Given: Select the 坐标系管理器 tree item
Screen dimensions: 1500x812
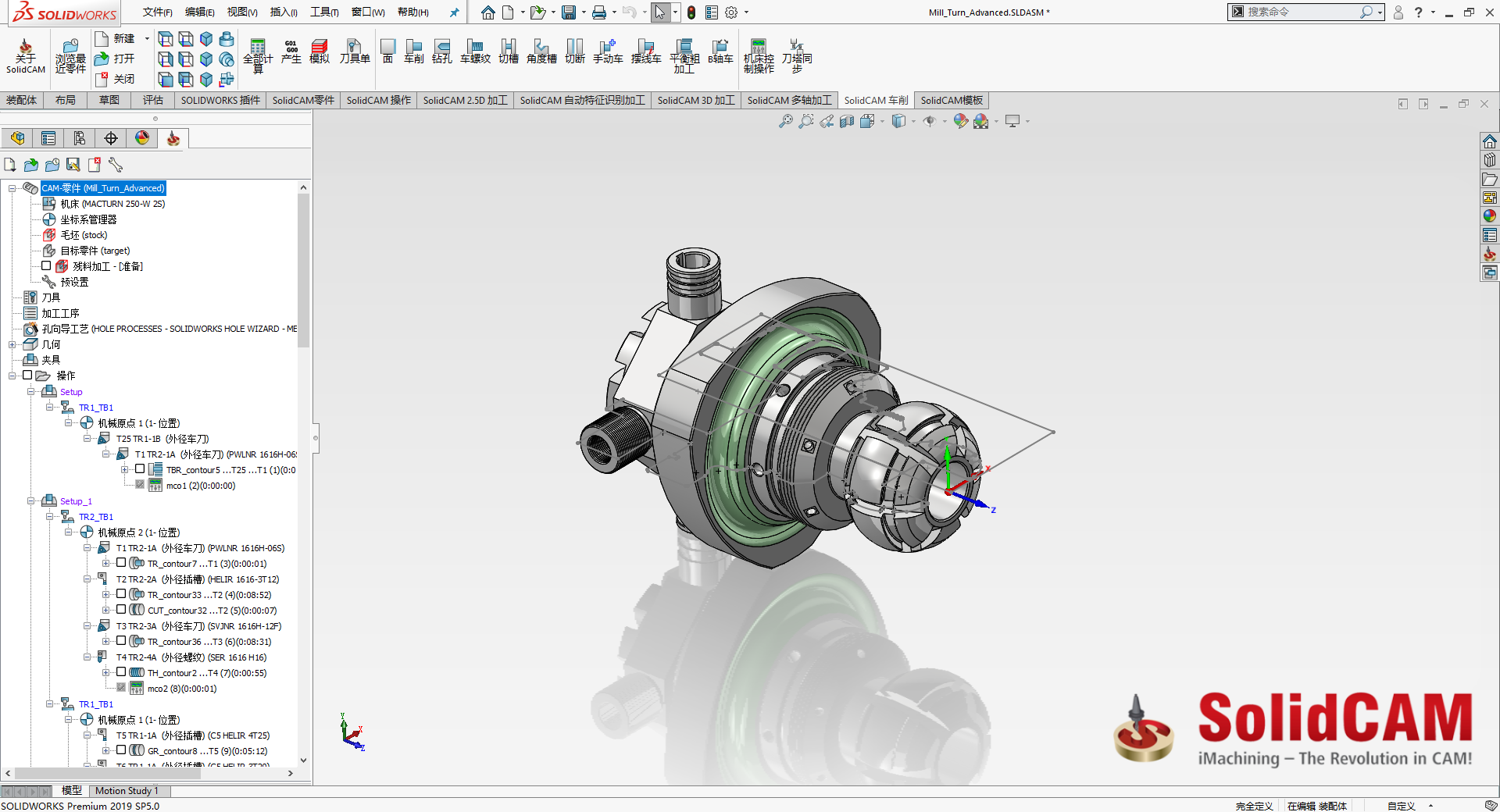Looking at the screenshot, I should (88, 219).
